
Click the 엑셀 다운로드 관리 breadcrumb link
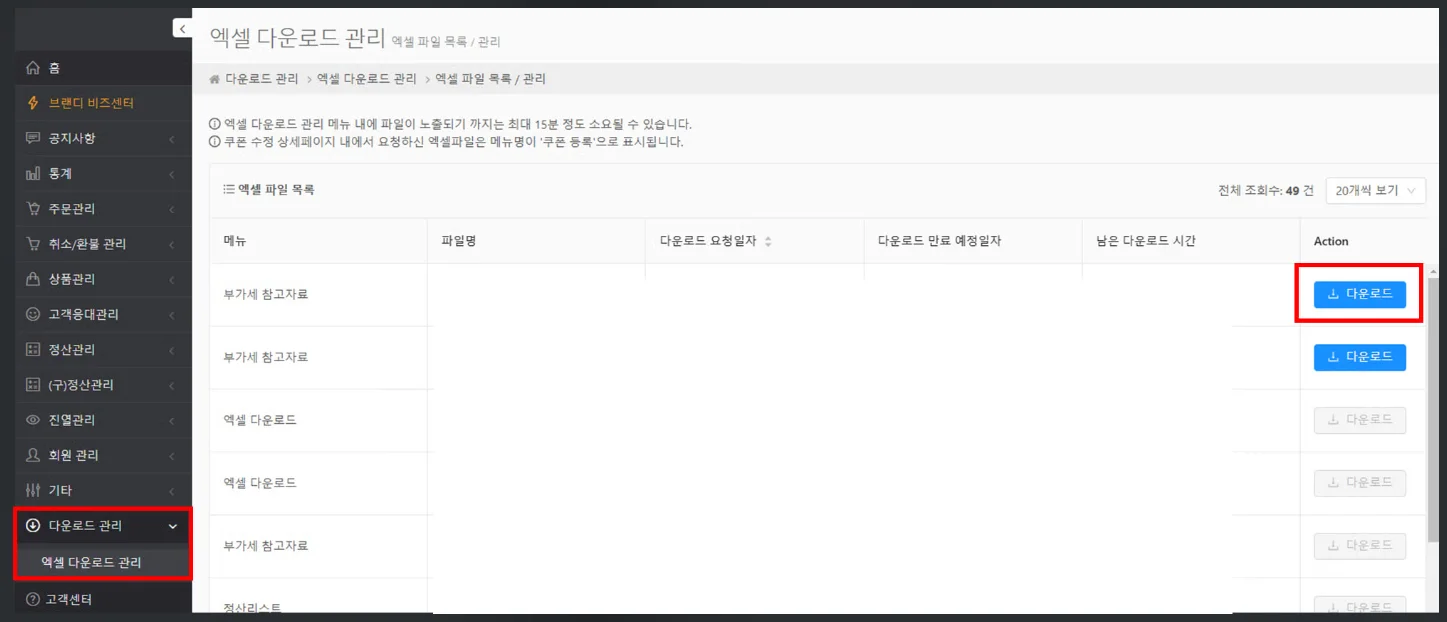pyautogui.click(x=366, y=79)
